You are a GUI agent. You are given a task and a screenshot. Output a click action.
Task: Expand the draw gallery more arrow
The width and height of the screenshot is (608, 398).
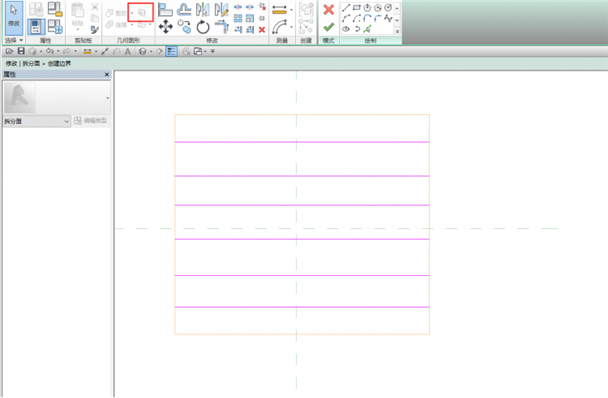397,31
